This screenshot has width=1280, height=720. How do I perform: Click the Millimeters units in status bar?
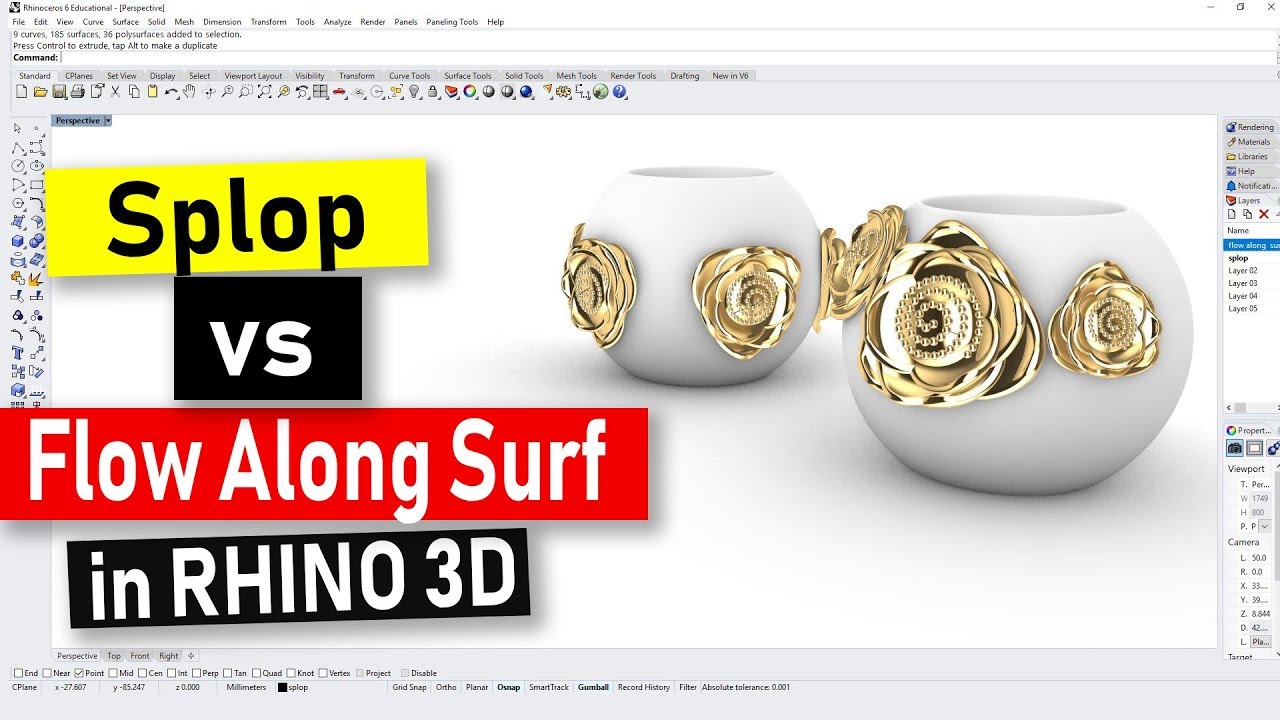[246, 687]
